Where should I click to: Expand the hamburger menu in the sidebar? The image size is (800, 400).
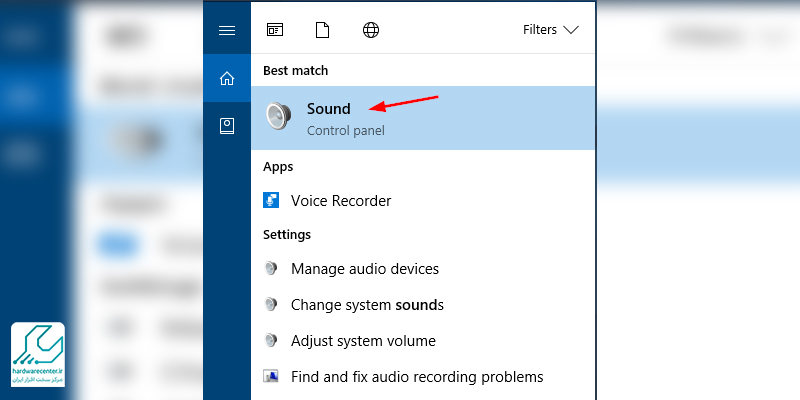226,30
